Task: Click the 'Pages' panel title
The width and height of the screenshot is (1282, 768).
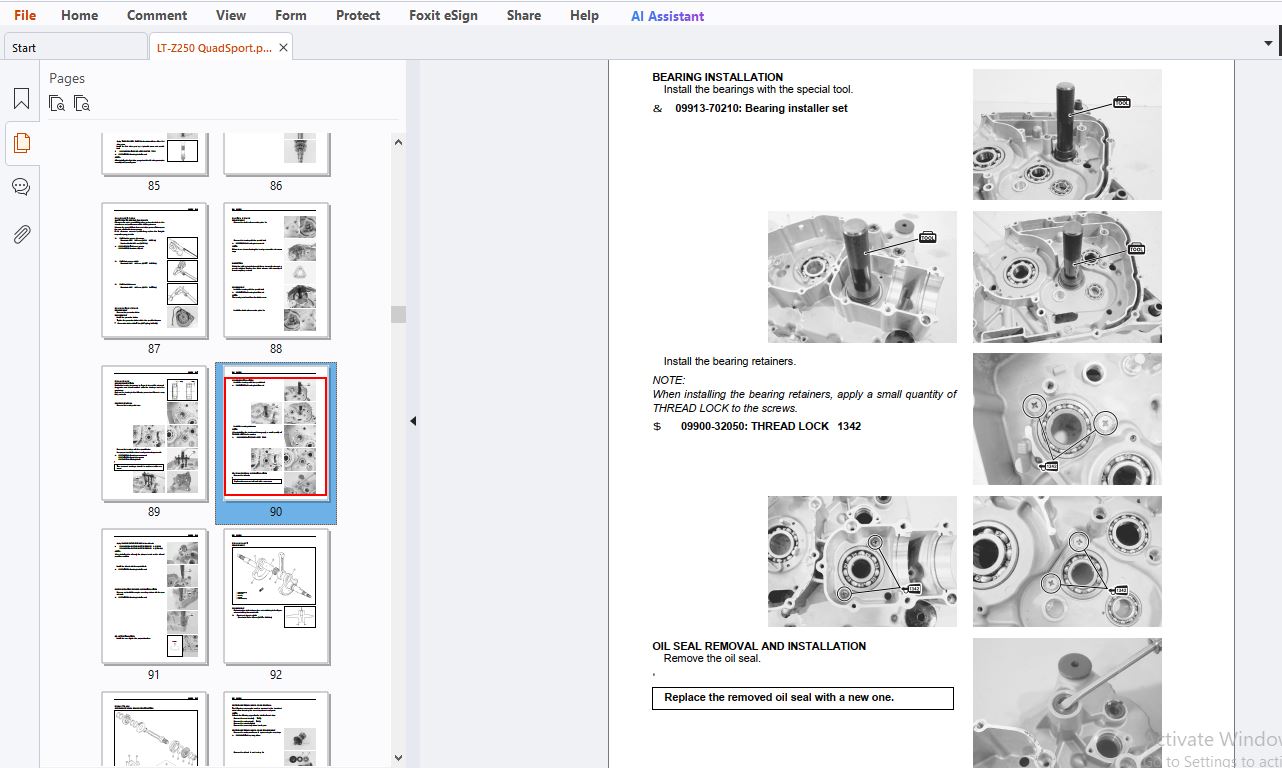Action: pos(67,78)
